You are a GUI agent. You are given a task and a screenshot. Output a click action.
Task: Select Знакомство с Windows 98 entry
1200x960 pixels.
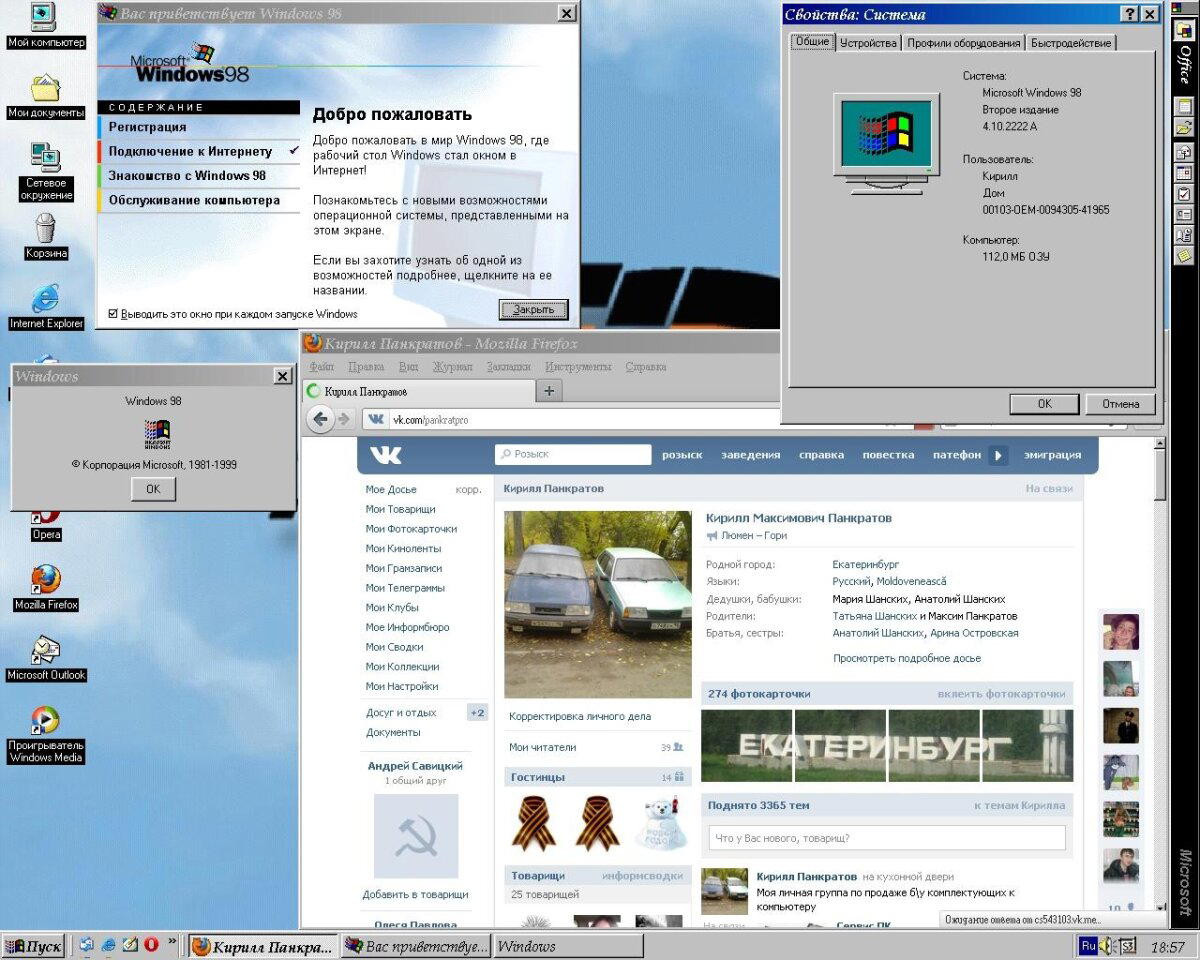pos(199,175)
